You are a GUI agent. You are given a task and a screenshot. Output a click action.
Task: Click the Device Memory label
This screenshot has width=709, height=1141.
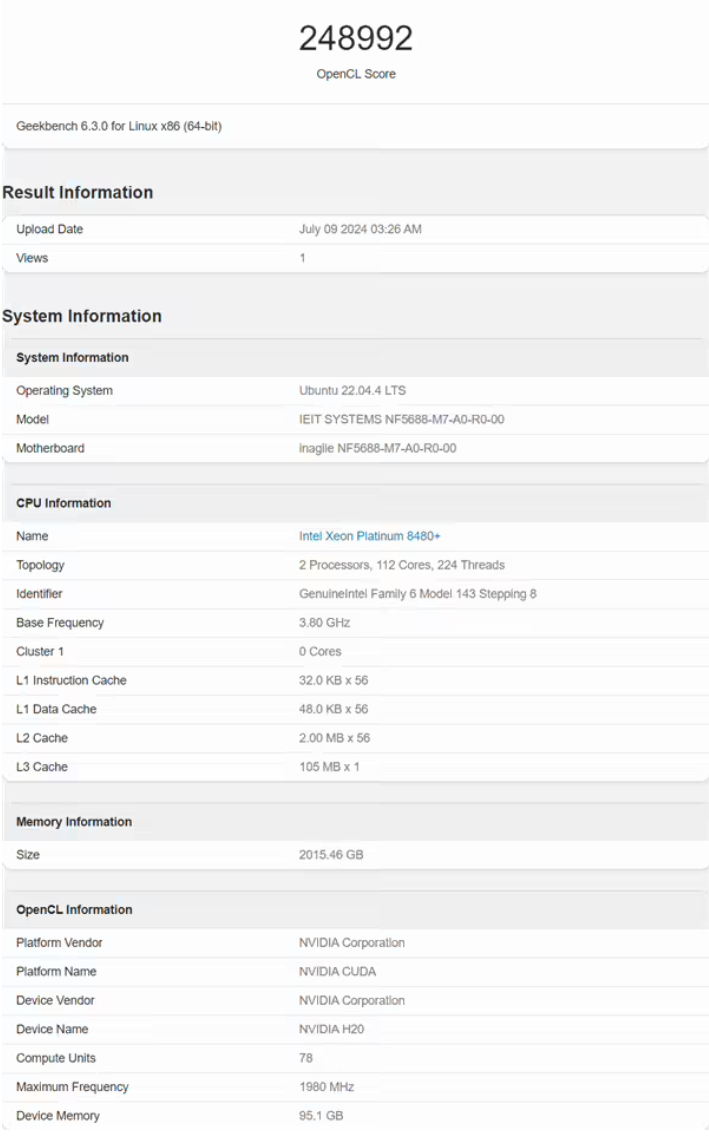coord(58,1116)
